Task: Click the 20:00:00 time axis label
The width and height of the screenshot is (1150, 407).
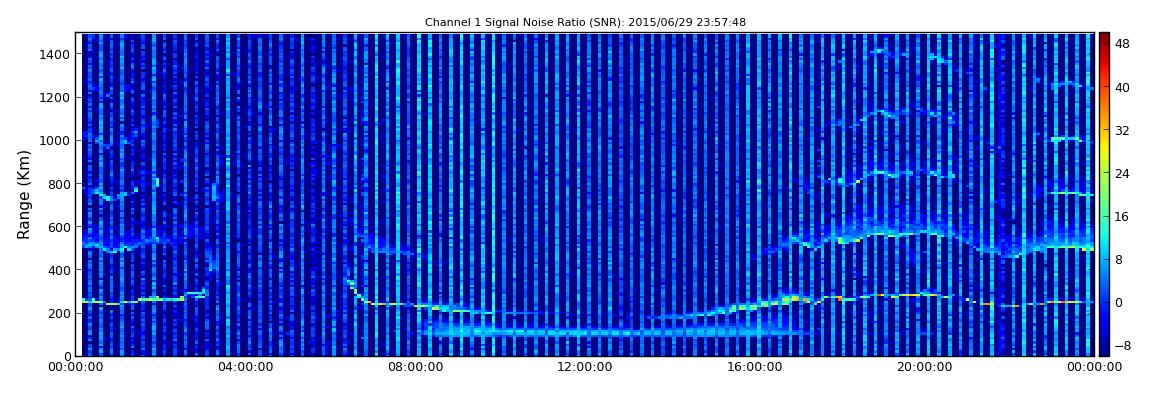Action: [x=924, y=367]
